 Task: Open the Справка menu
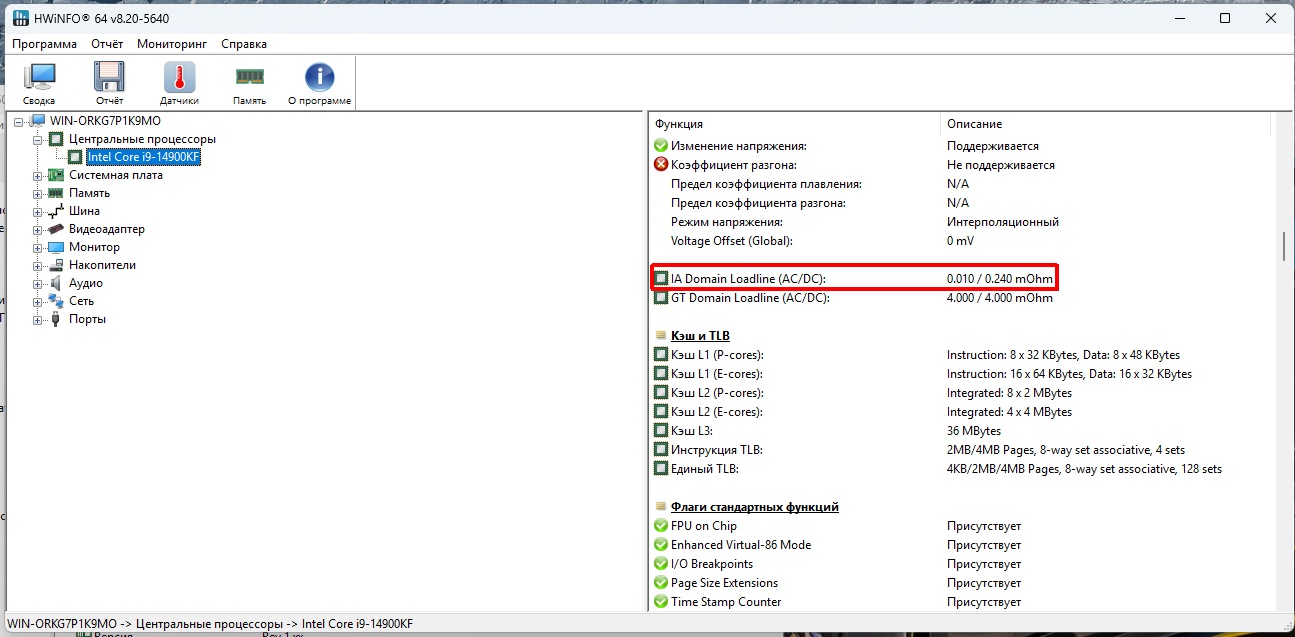(244, 44)
